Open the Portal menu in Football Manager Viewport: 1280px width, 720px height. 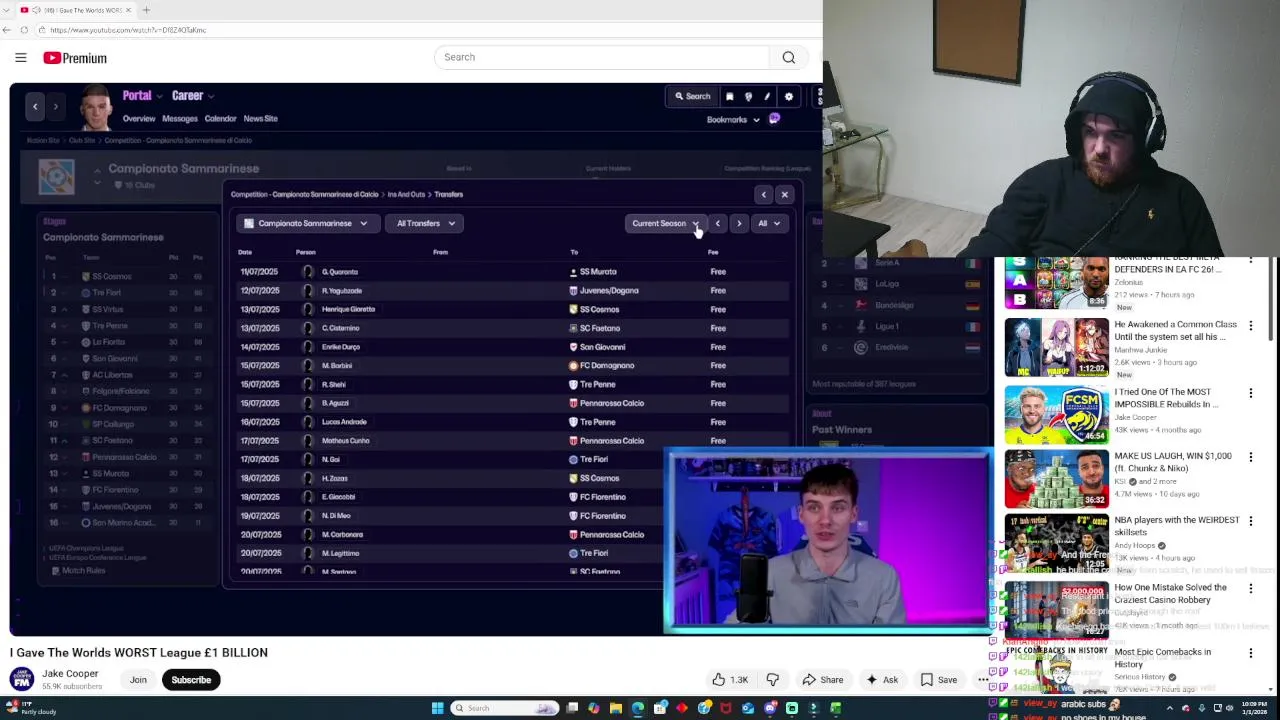142,96
